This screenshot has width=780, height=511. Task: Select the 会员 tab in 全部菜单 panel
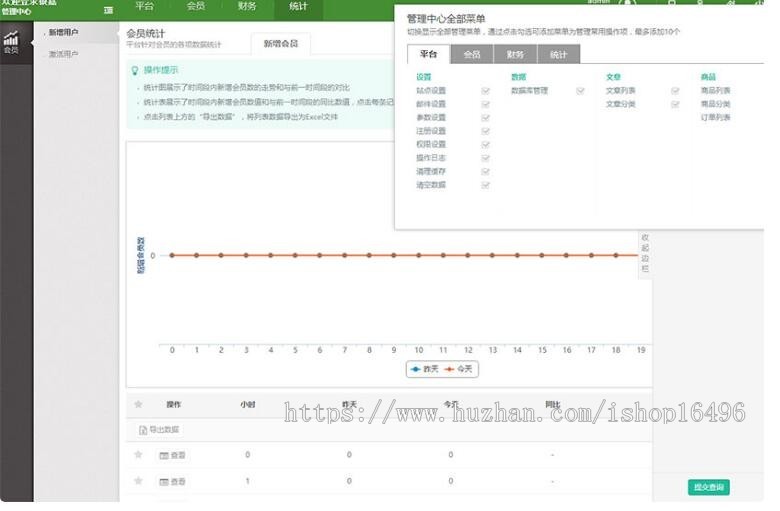tap(472, 55)
